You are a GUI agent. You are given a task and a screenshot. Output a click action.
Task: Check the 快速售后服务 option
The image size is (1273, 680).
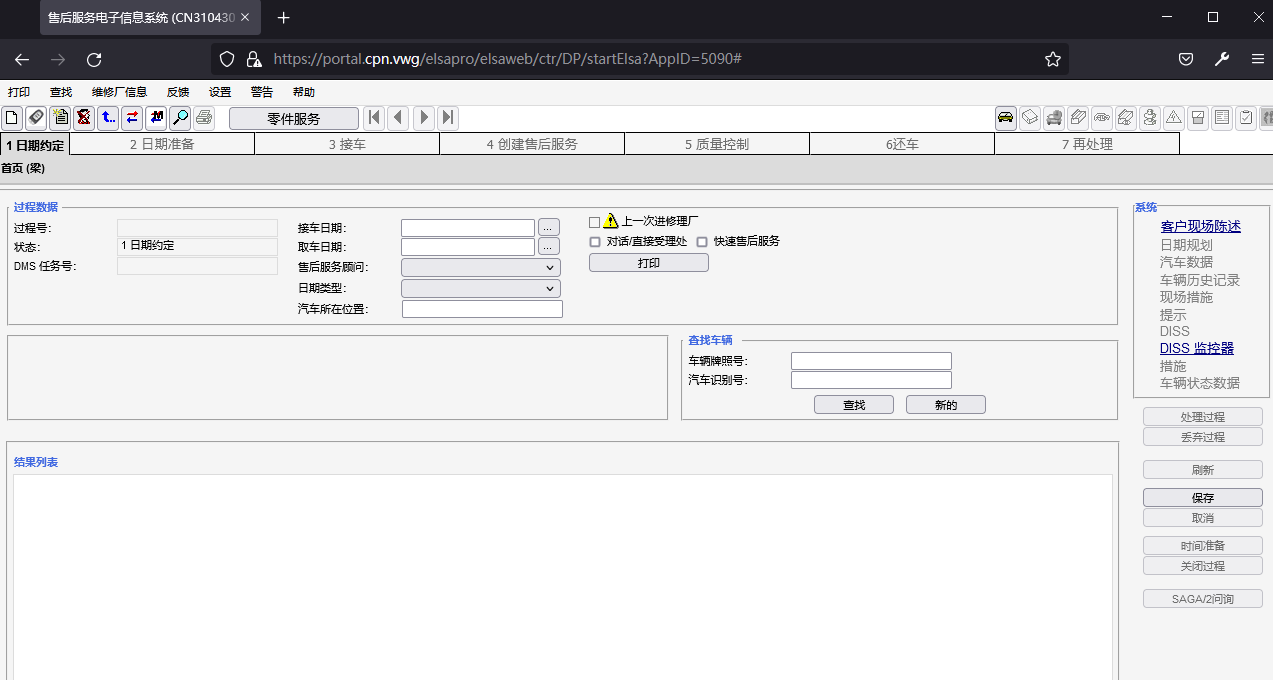point(702,241)
